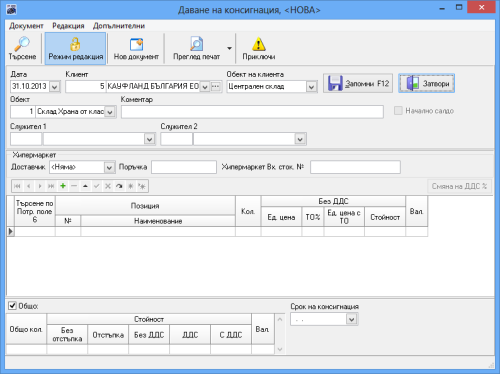Add new row with green plus
This screenshot has height=374, width=500.
click(63, 186)
